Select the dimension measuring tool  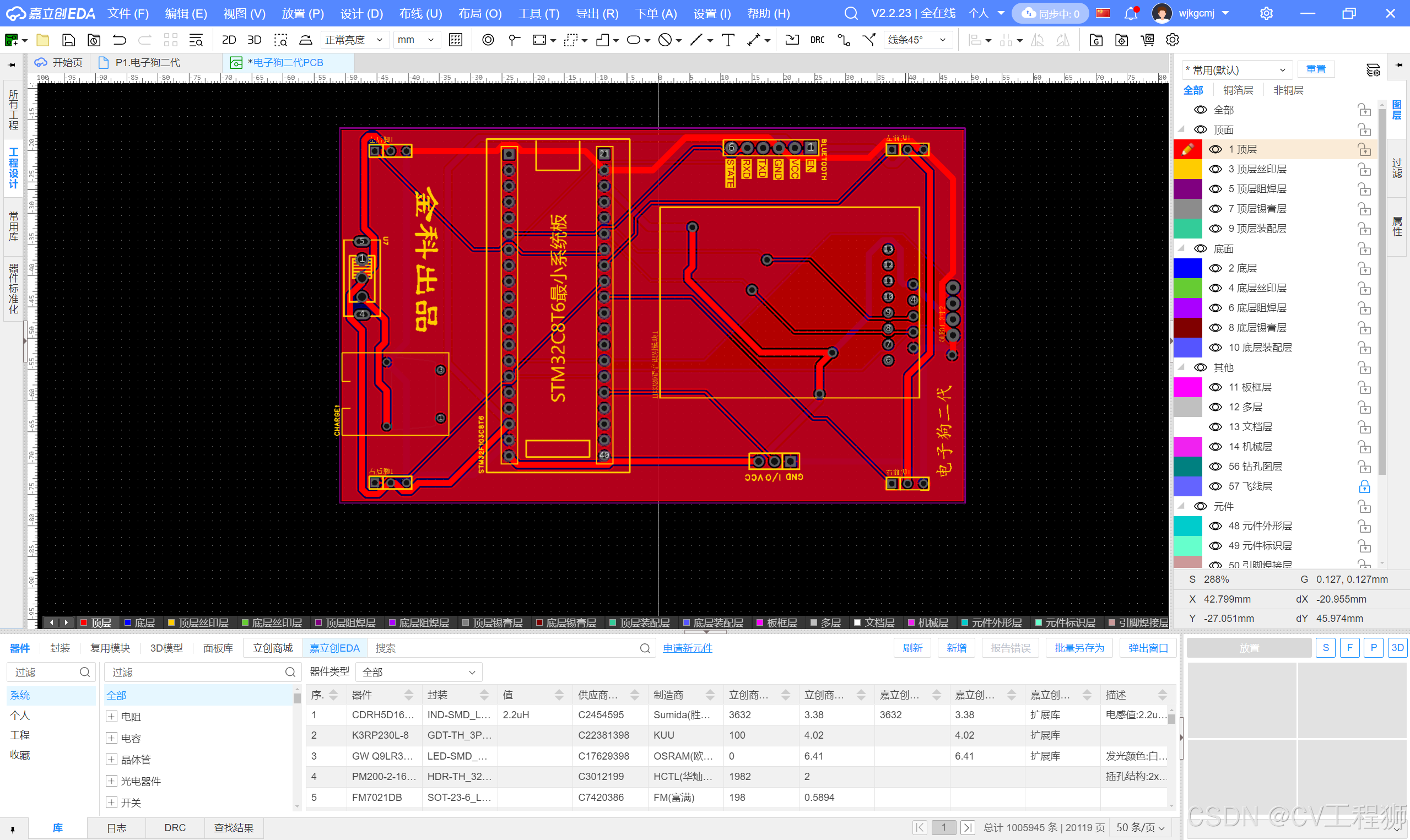pyautogui.click(x=753, y=40)
